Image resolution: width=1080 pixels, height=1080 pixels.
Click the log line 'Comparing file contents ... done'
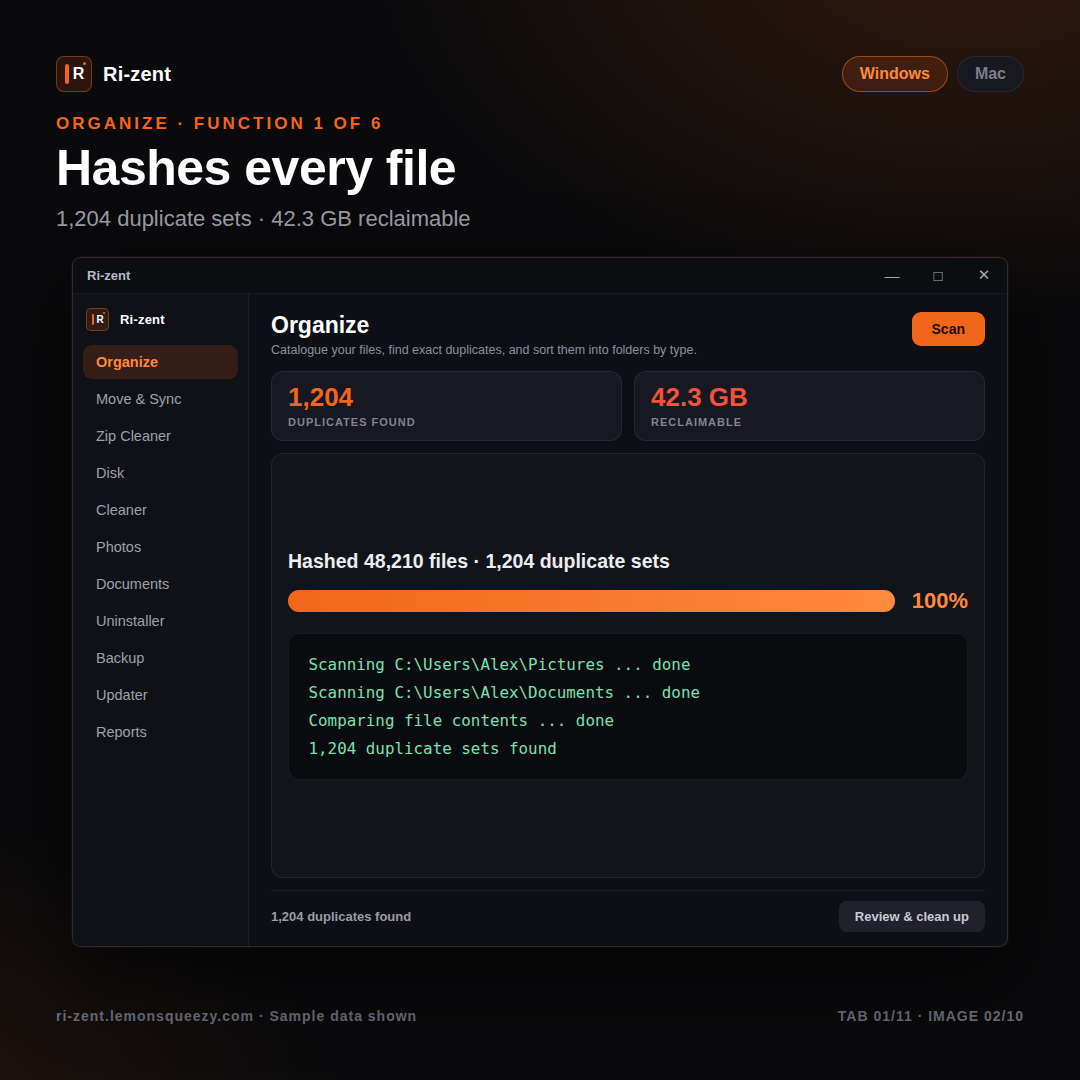461,720
